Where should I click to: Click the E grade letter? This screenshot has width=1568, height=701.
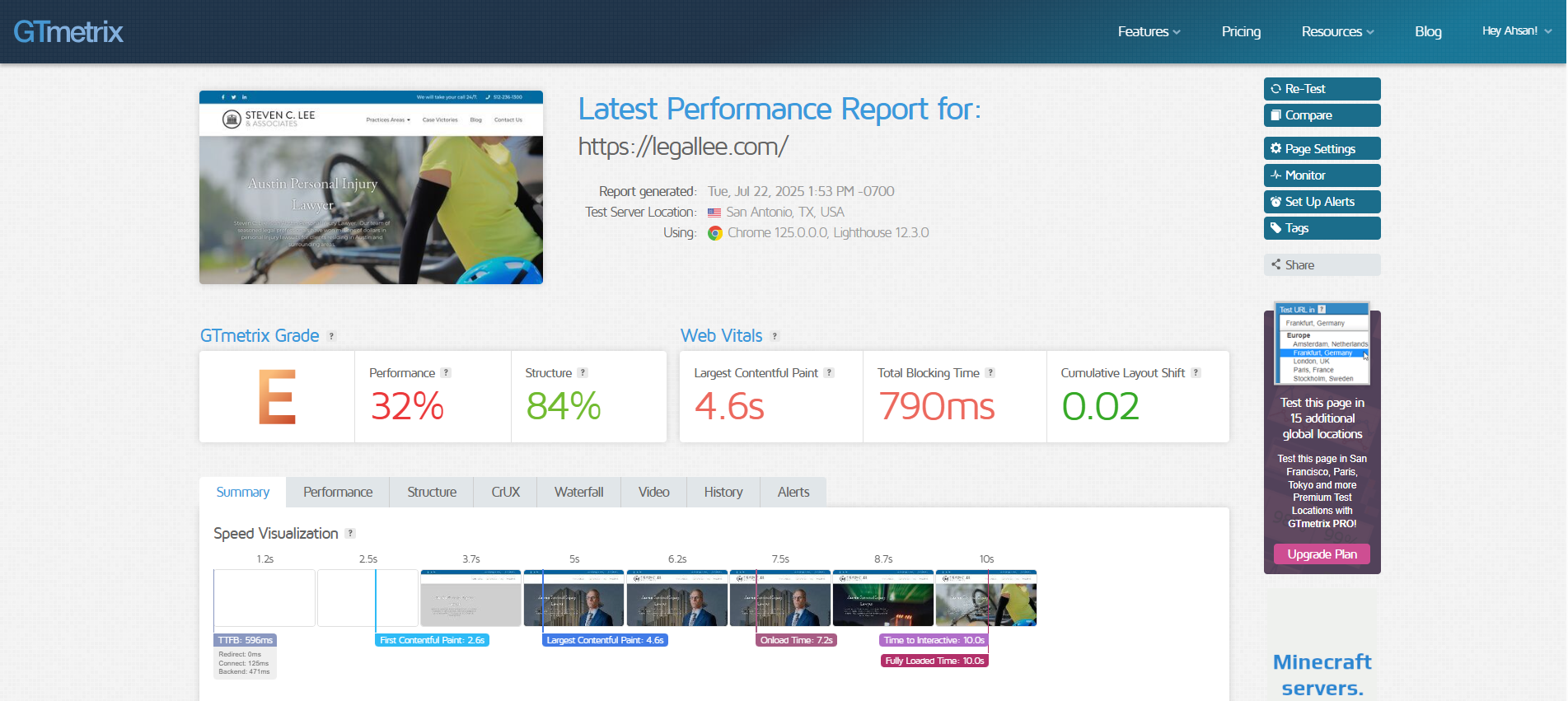coord(276,397)
